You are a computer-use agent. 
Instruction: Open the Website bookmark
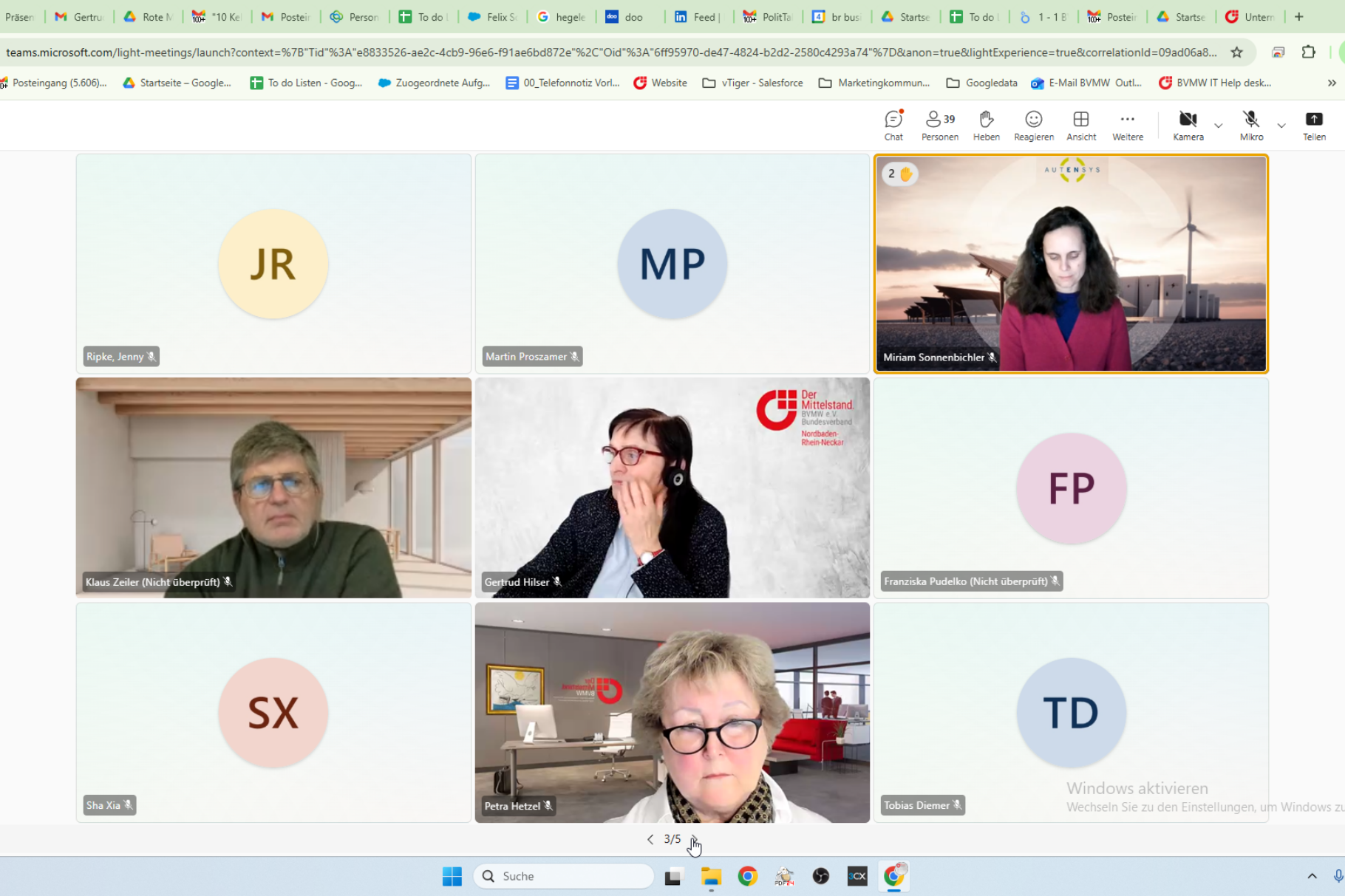660,83
